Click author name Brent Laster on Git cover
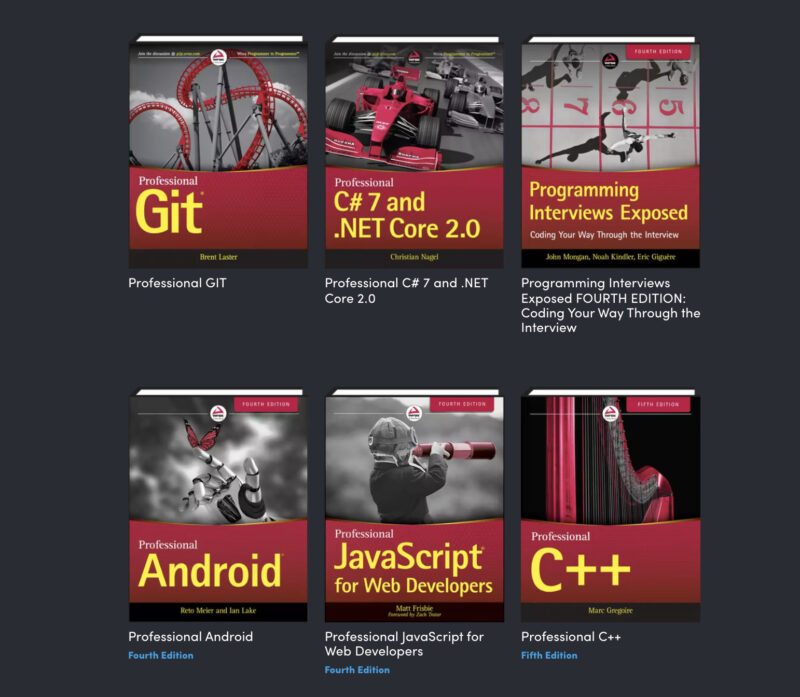Viewport: 800px width, 697px height. (x=218, y=257)
